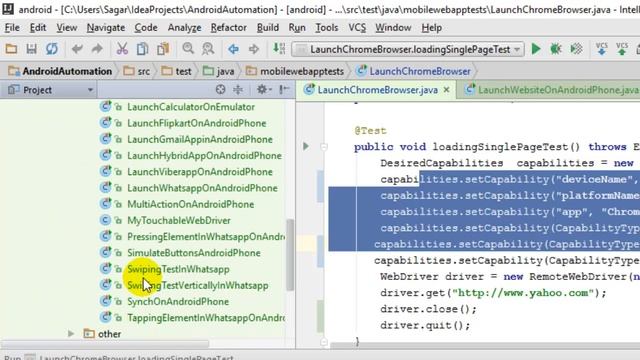Image resolution: width=640 pixels, height=360 pixels.
Task: Collapse loadingSinglePageTest method fold marker
Action: coord(324,147)
